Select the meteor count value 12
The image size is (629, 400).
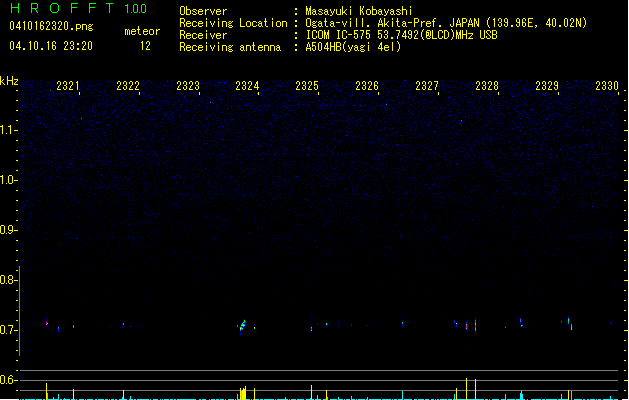pyautogui.click(x=145, y=46)
